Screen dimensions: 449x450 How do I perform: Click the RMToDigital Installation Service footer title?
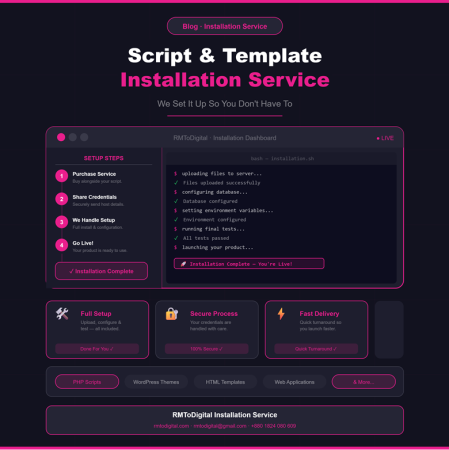pos(225,415)
